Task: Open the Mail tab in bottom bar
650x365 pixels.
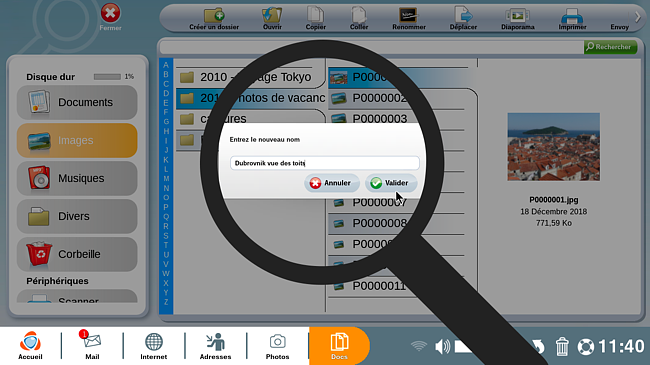Action: [x=92, y=346]
